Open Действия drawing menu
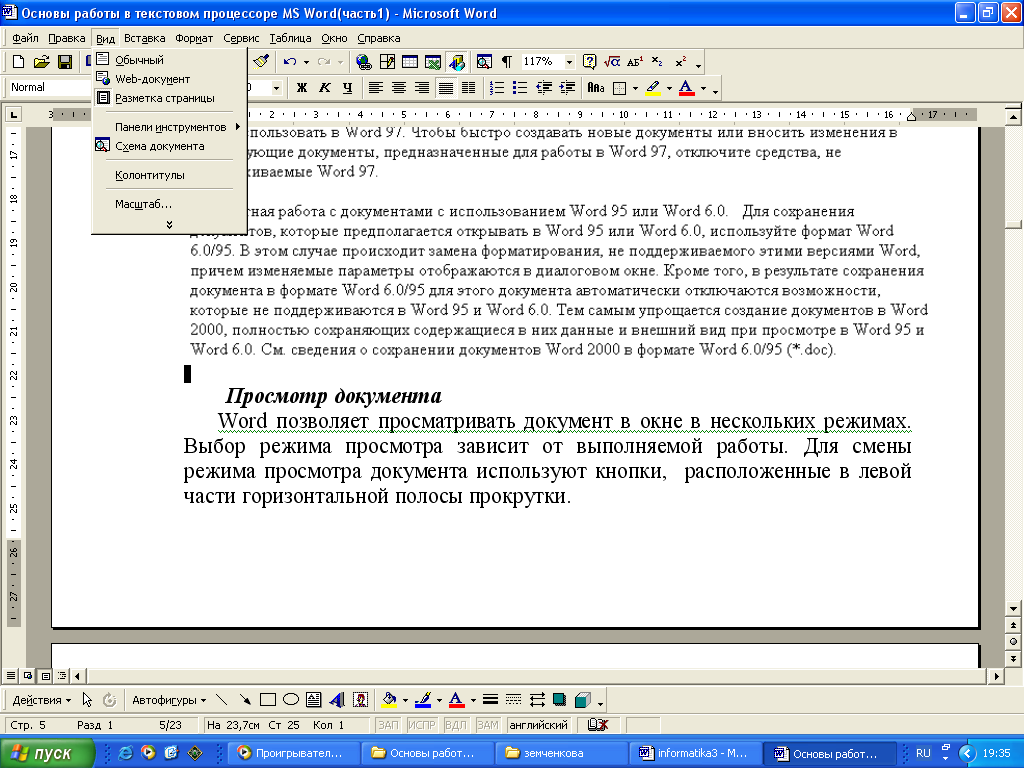Screen dimensions: 1024x768 coord(42,700)
